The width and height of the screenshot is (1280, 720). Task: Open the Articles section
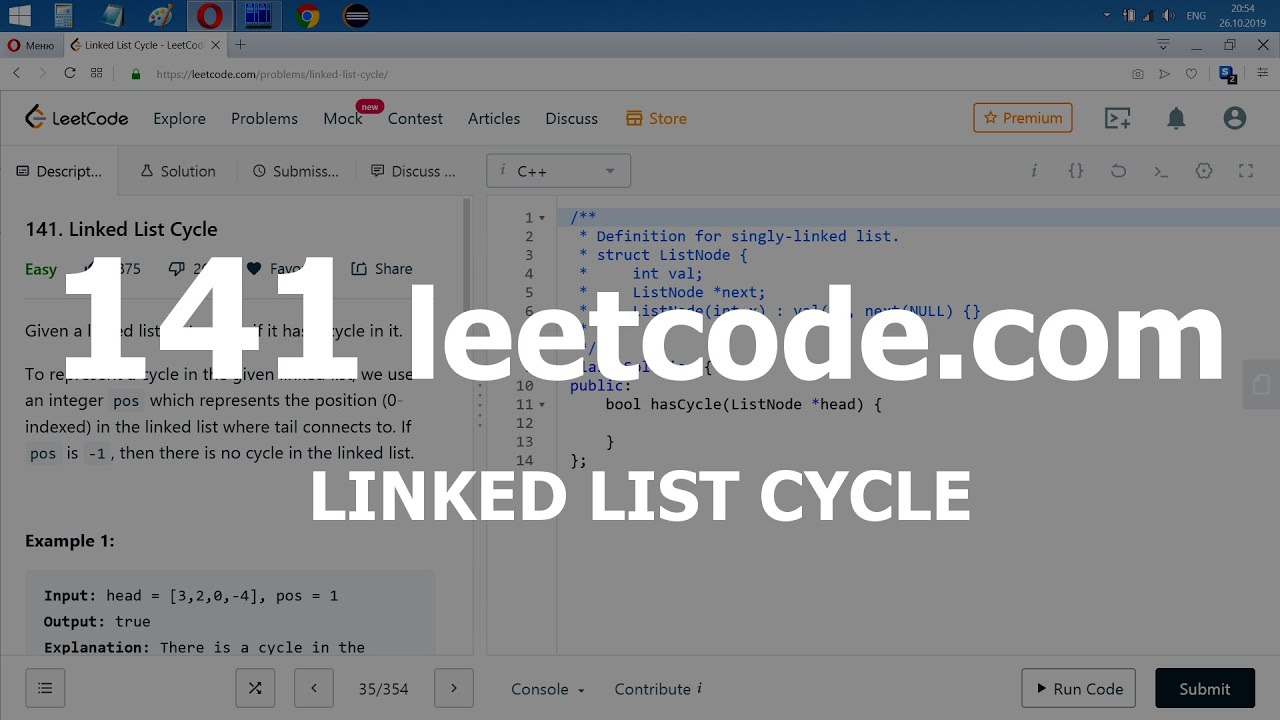494,118
